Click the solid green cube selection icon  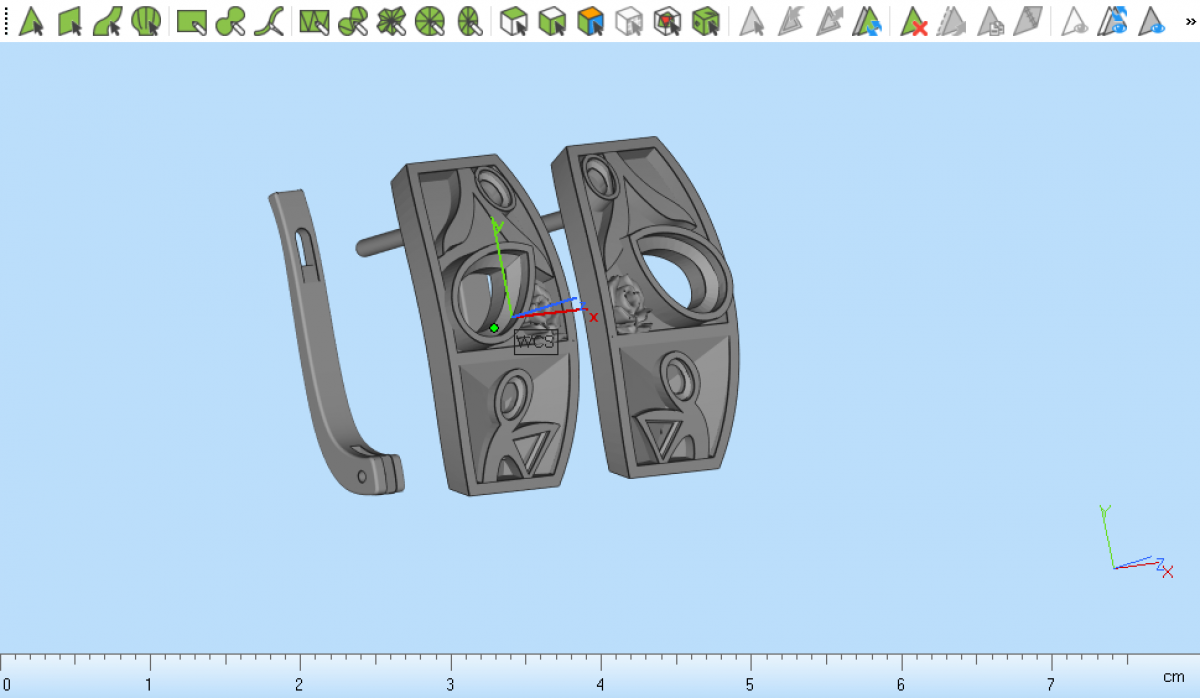tap(706, 21)
